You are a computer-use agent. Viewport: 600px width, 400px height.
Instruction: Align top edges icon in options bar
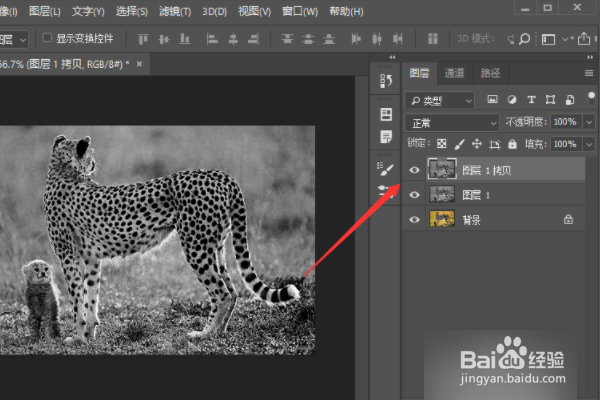[143, 39]
